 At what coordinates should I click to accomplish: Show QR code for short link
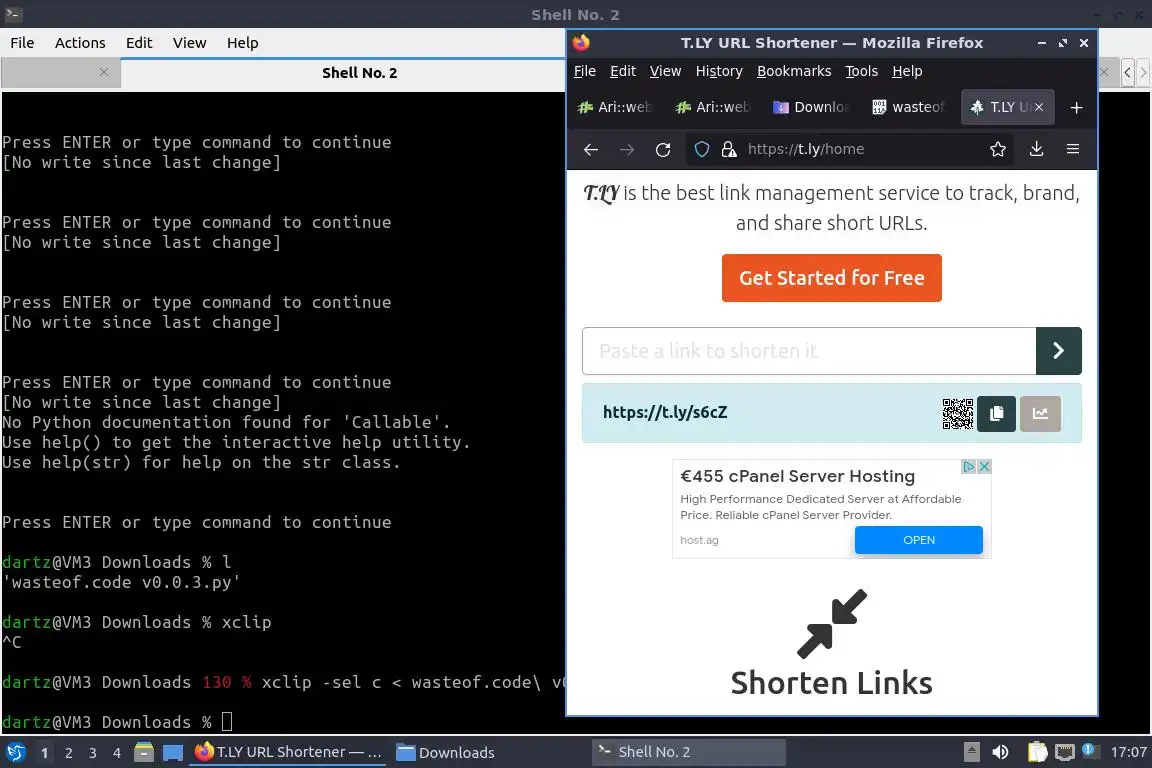pyautogui.click(x=958, y=414)
